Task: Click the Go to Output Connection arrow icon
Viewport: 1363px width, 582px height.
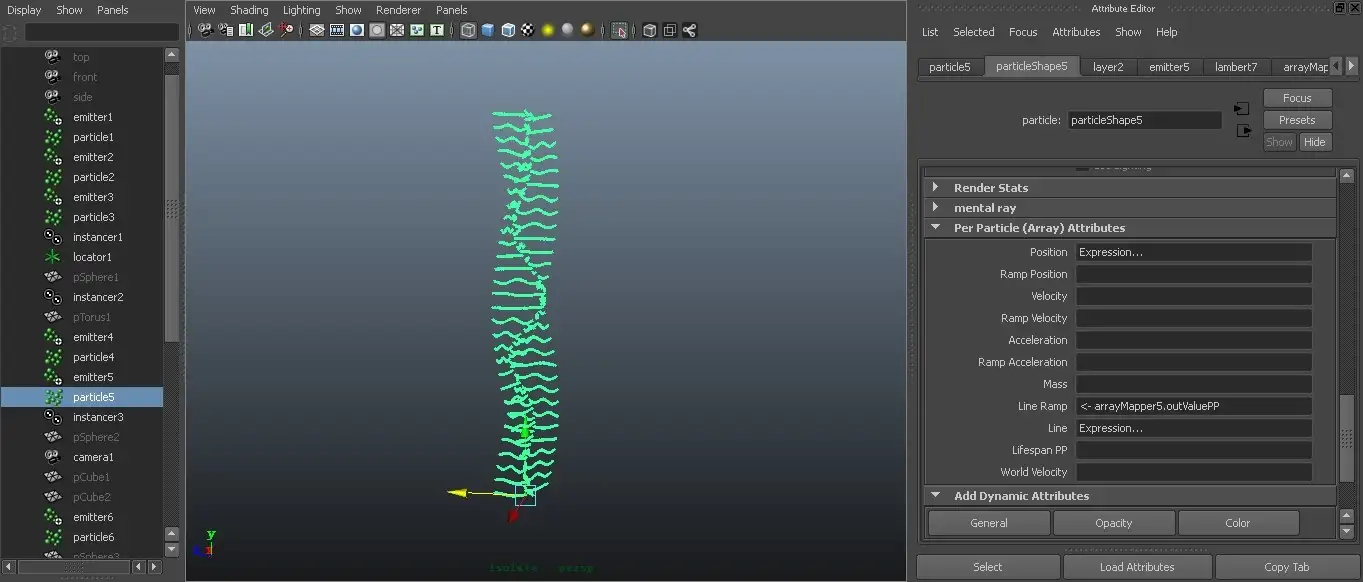Action: [1243, 131]
